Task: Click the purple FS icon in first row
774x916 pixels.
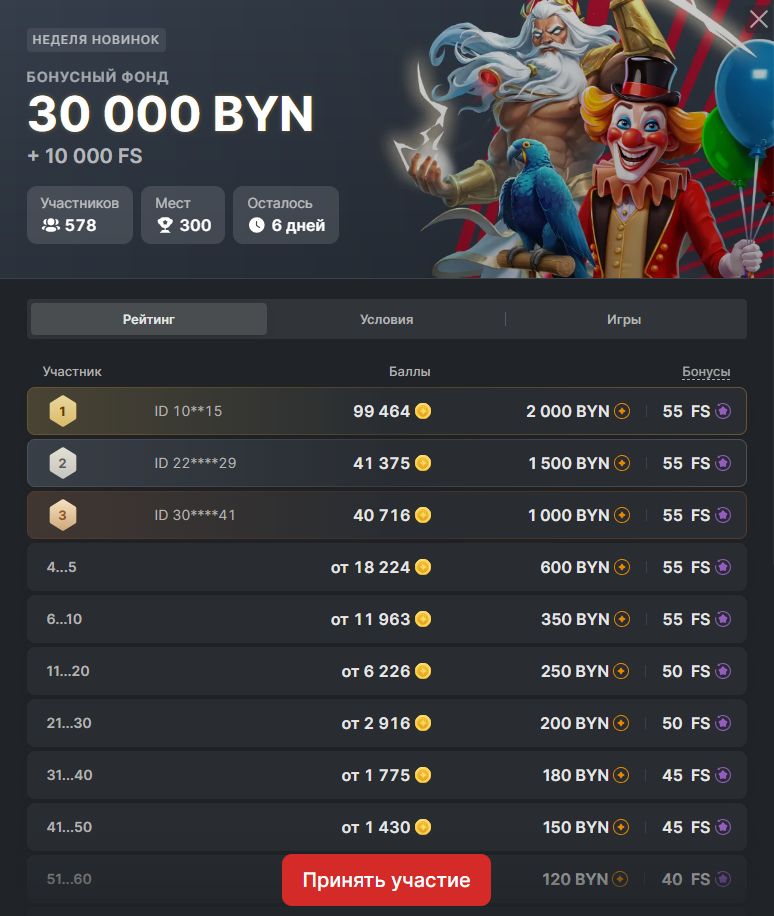Action: 723,411
